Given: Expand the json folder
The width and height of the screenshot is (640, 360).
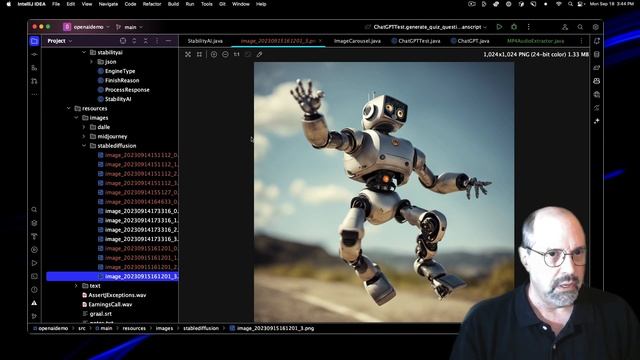Looking at the screenshot, I should [91, 62].
